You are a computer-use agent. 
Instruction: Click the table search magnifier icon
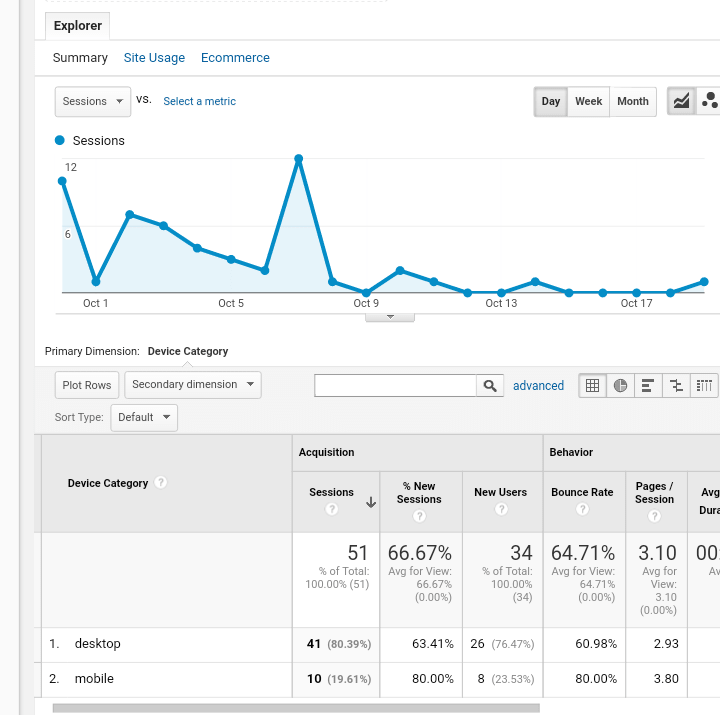click(x=490, y=385)
